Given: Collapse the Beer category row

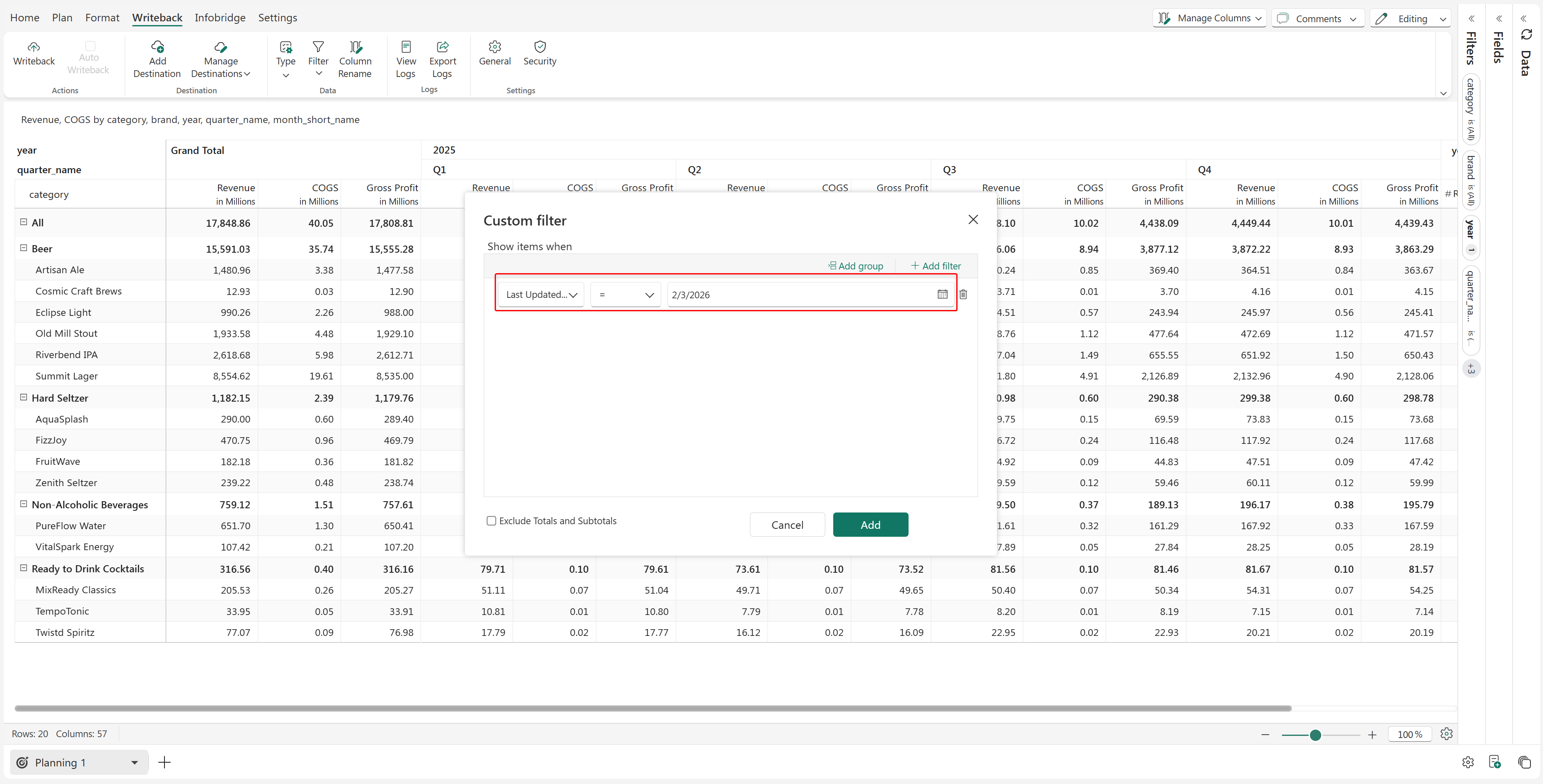Looking at the screenshot, I should pyautogui.click(x=24, y=248).
